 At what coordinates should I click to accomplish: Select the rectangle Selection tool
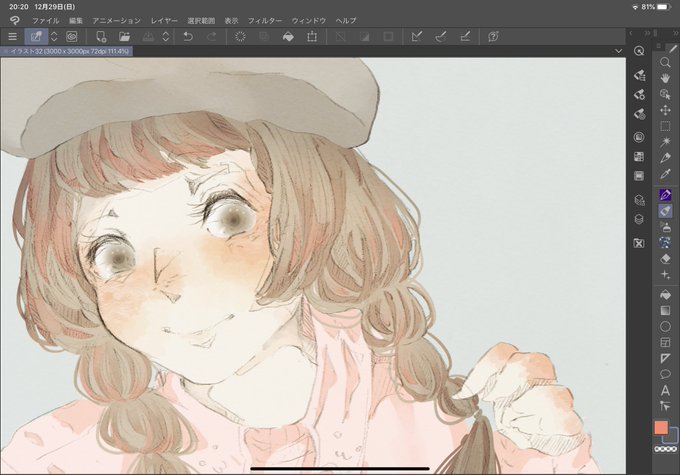[665, 126]
